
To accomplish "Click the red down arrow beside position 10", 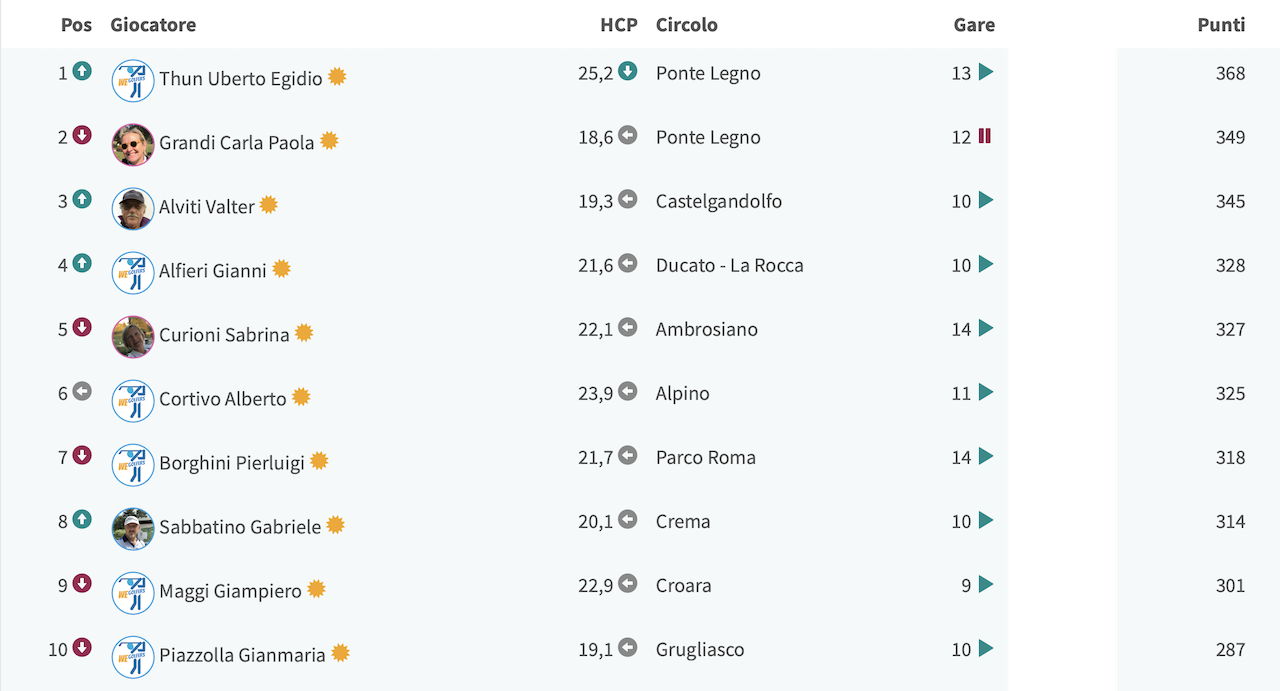I will click(82, 648).
